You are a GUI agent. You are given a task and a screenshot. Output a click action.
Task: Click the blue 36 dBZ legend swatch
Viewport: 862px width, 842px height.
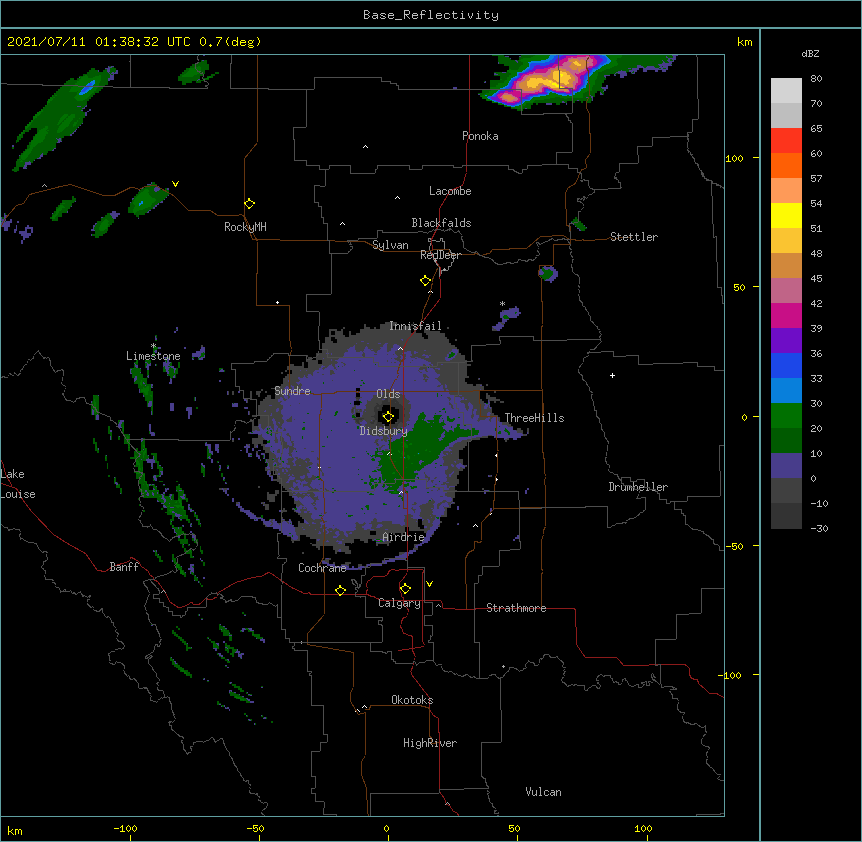786,365
